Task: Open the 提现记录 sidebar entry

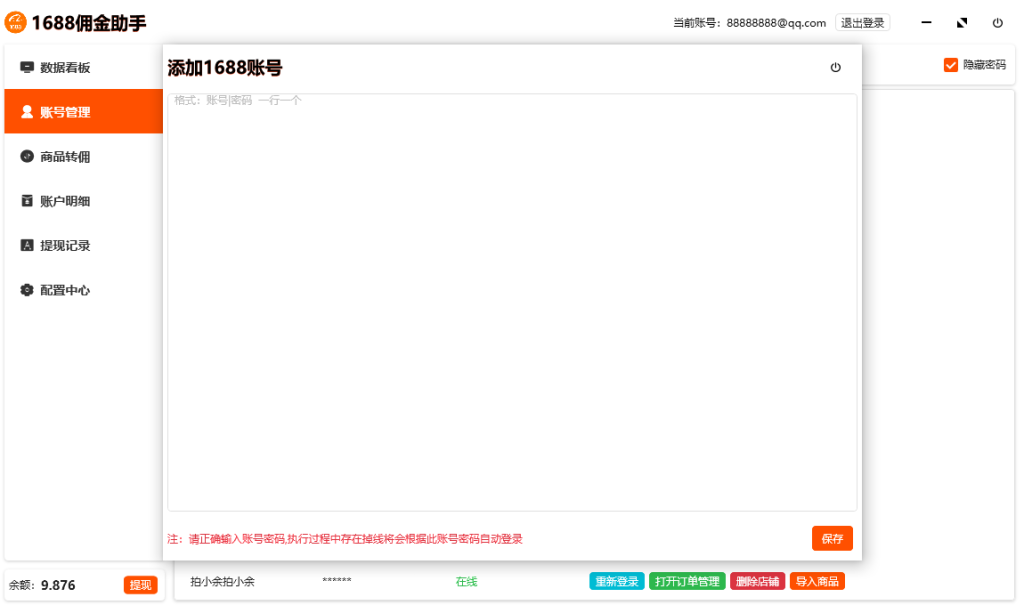Action: coord(65,246)
